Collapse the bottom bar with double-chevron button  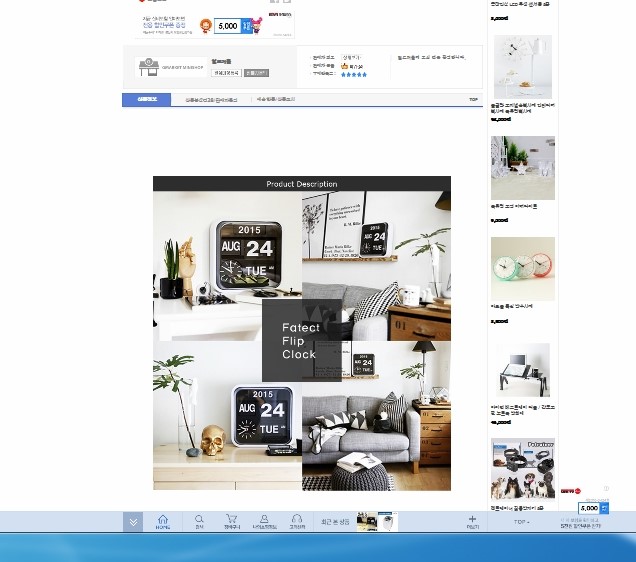point(133,522)
